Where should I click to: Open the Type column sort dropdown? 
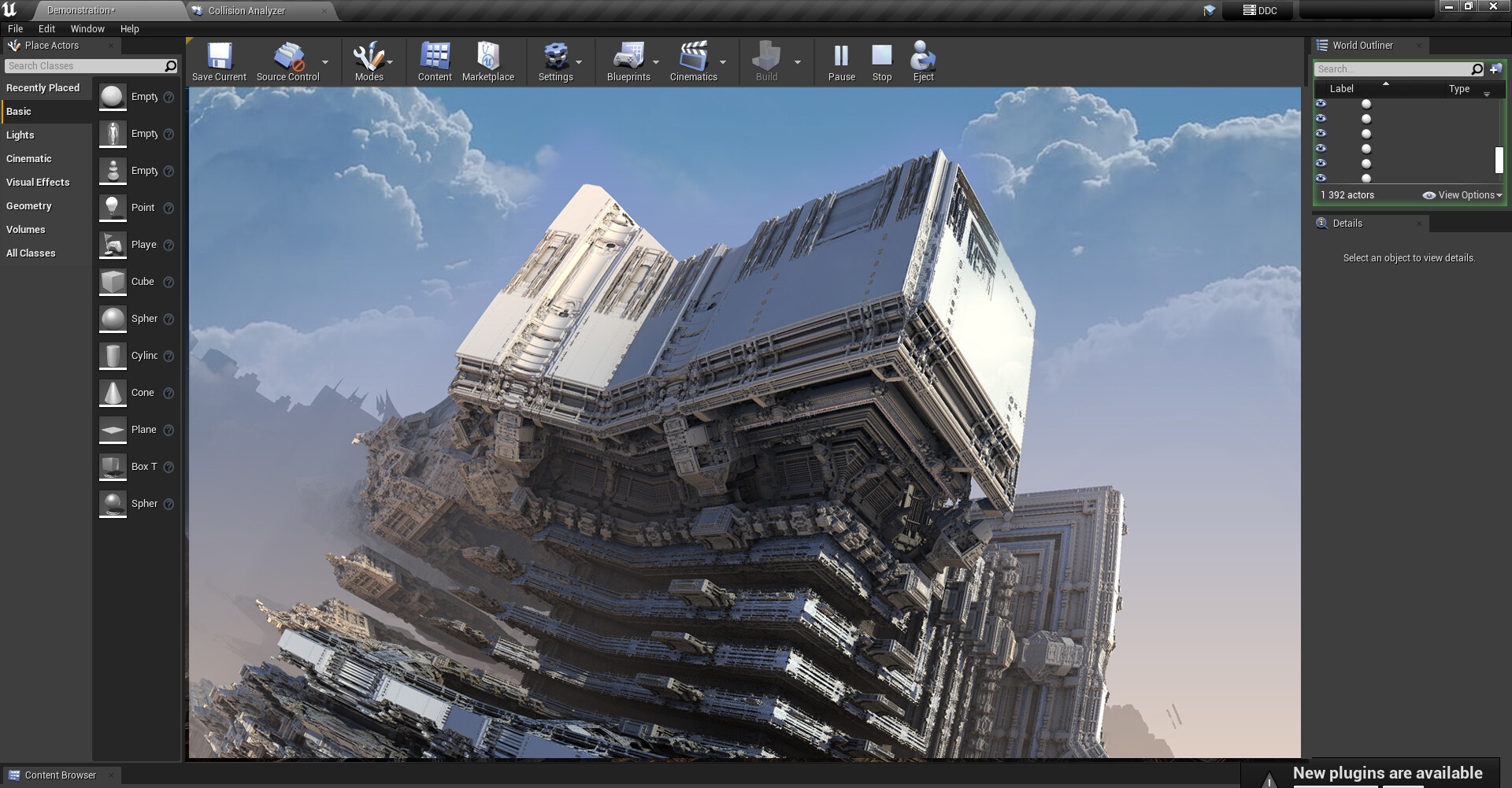pos(1487,93)
